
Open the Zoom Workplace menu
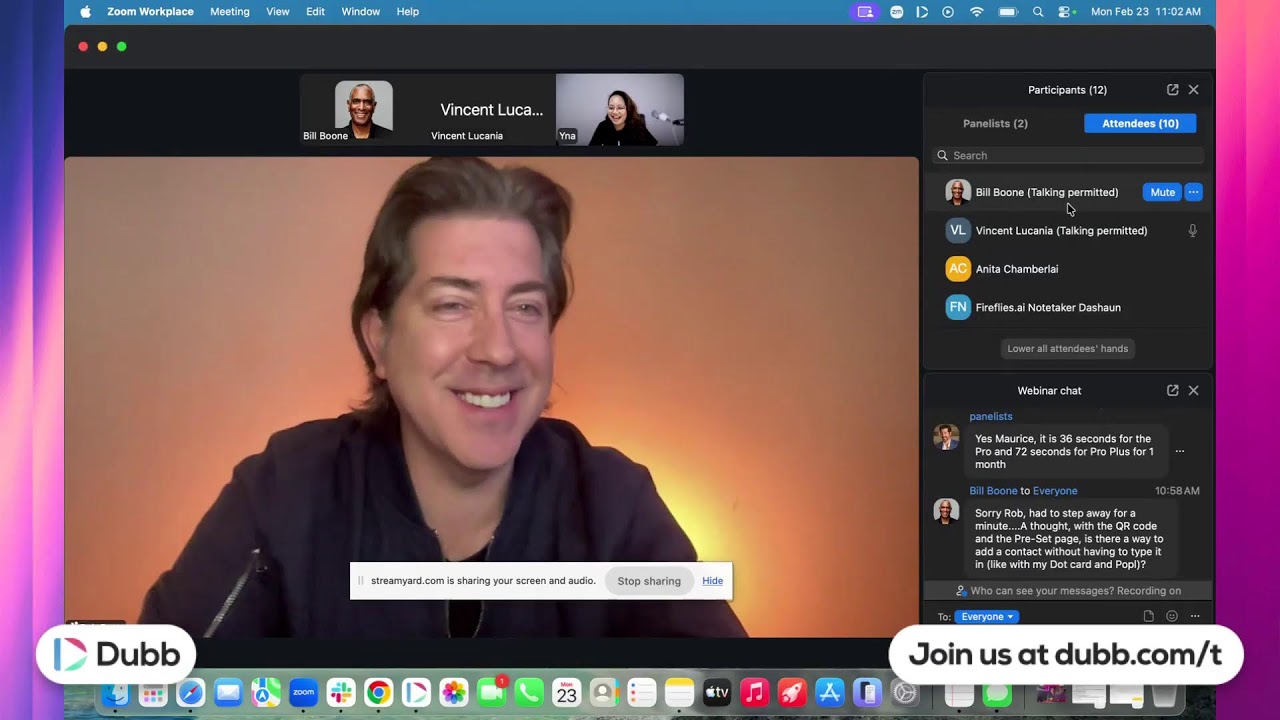[150, 12]
